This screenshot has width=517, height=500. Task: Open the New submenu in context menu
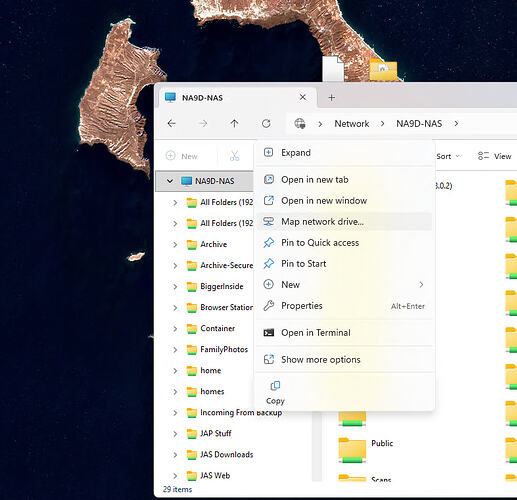(344, 285)
